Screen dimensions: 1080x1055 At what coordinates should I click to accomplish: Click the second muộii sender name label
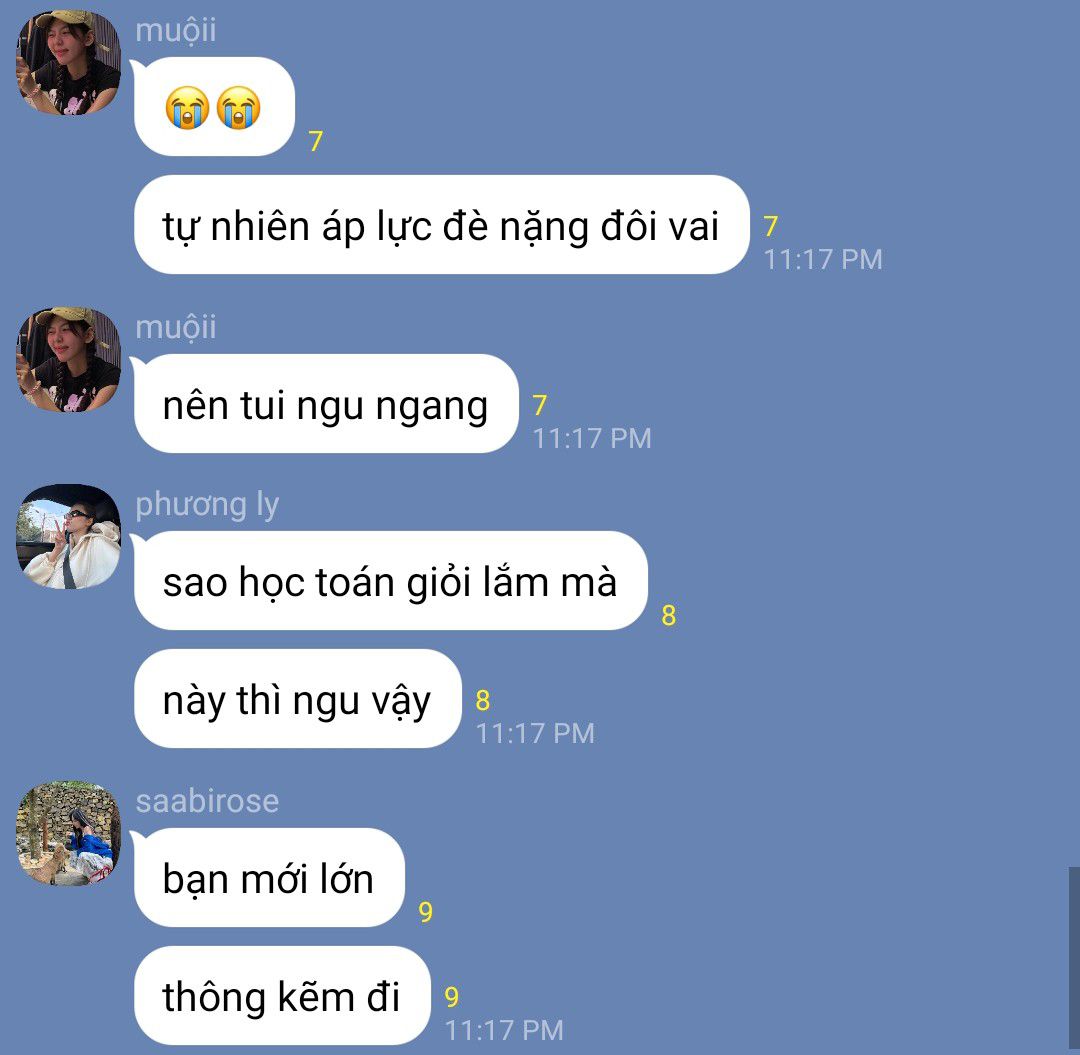coord(176,327)
